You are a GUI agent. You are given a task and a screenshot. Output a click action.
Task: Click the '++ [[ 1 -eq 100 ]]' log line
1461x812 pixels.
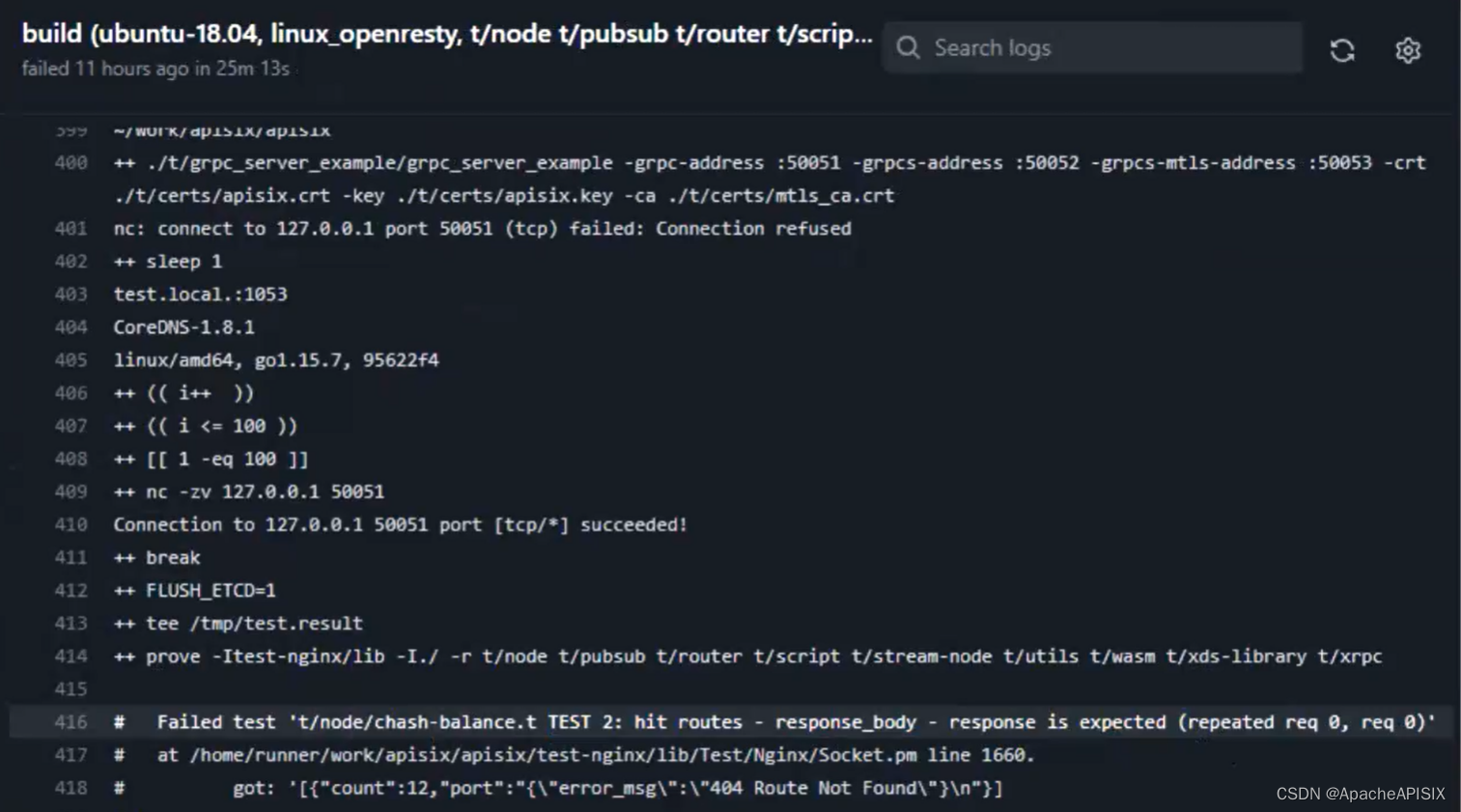[211, 459]
